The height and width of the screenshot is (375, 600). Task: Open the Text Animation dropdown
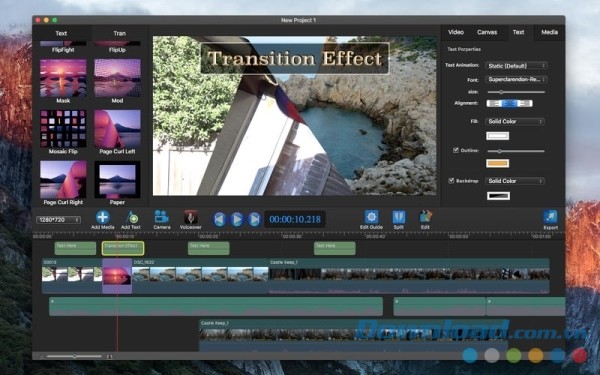[x=516, y=66]
